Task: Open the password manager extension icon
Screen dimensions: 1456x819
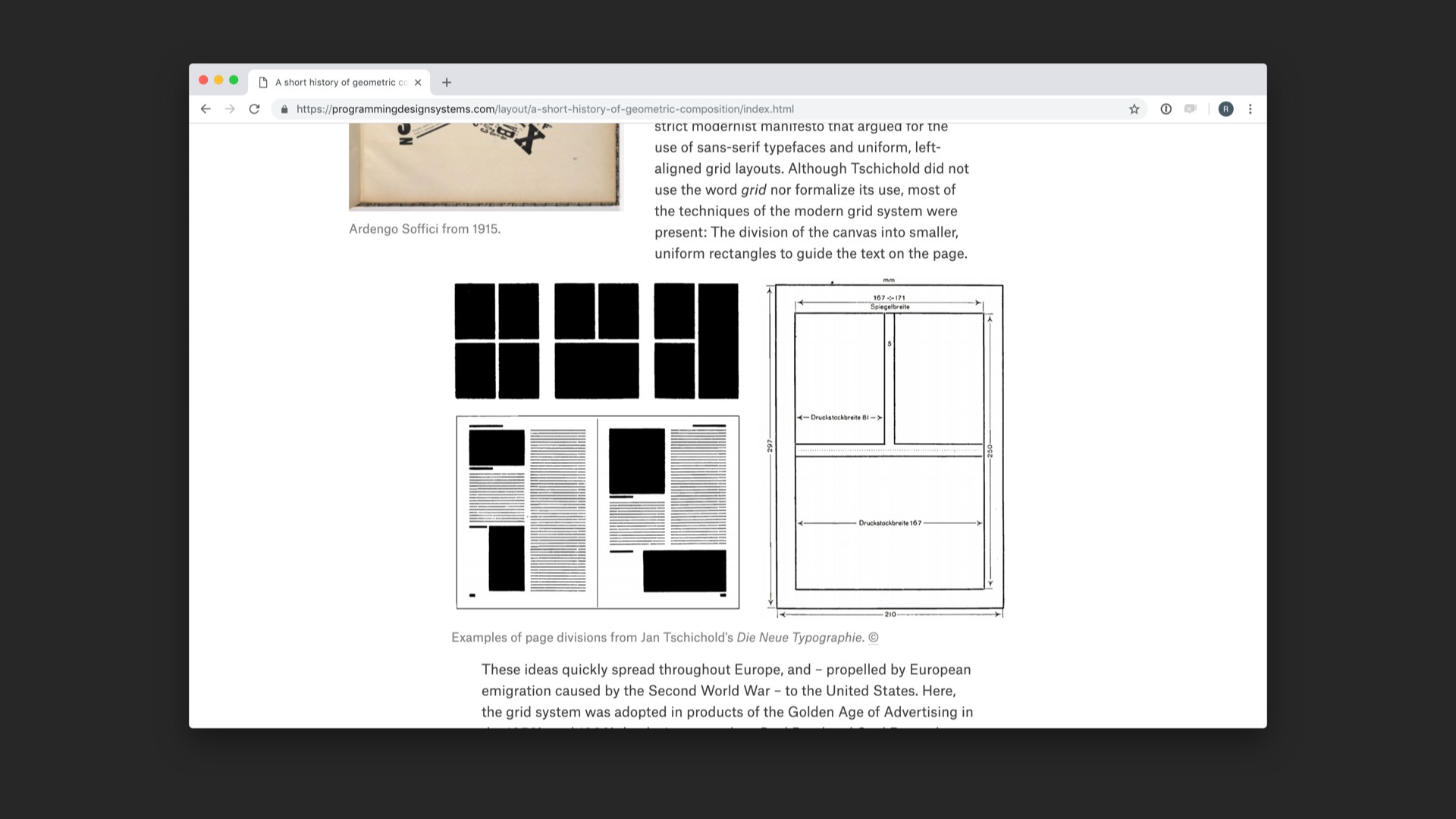Action: [x=1166, y=109]
